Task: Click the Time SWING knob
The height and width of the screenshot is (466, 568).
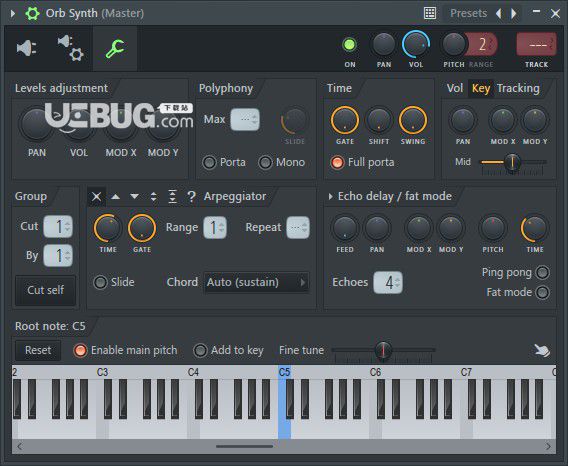Action: pyautogui.click(x=413, y=120)
